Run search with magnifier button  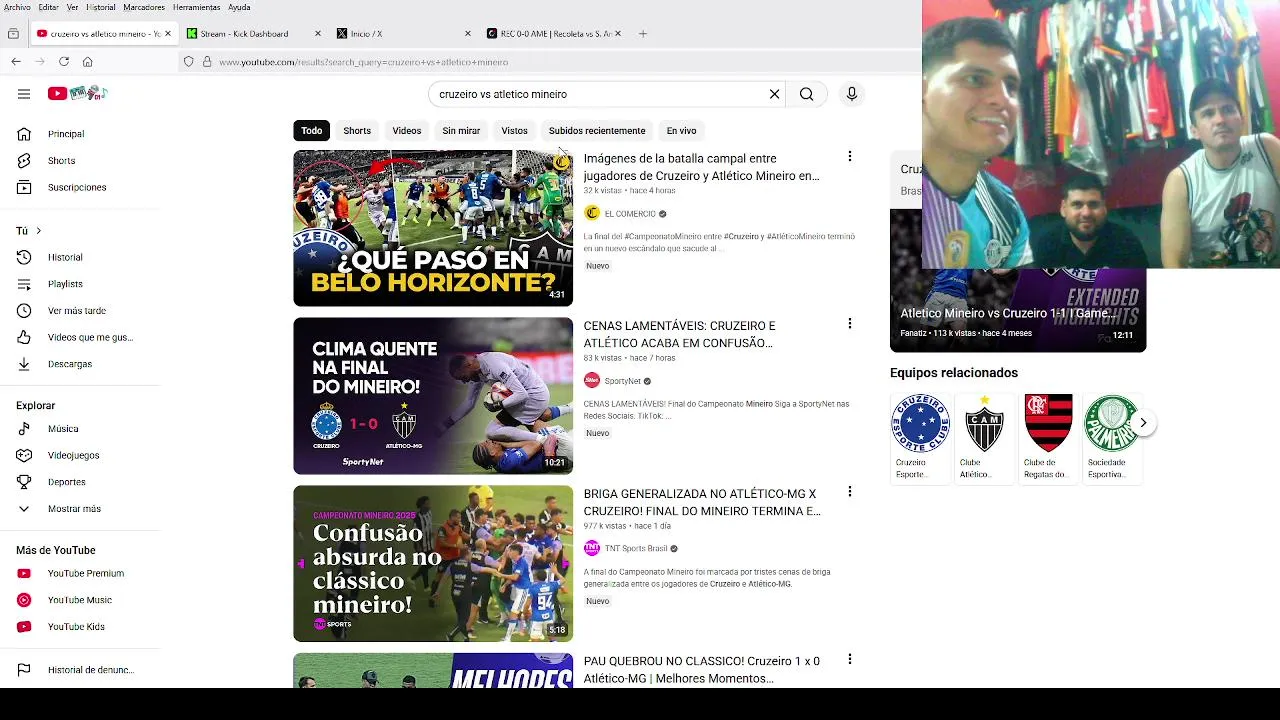pyautogui.click(x=807, y=94)
